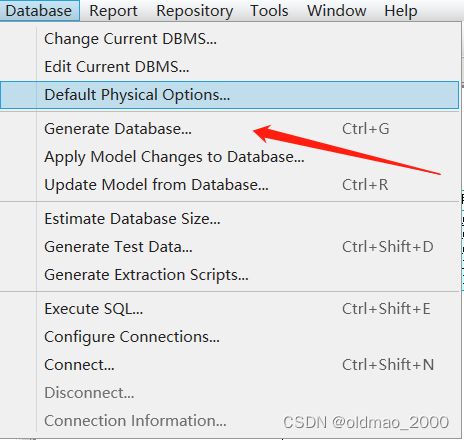464x440 pixels.
Task: Choose Apply Model Changes to Database
Action: point(230,157)
